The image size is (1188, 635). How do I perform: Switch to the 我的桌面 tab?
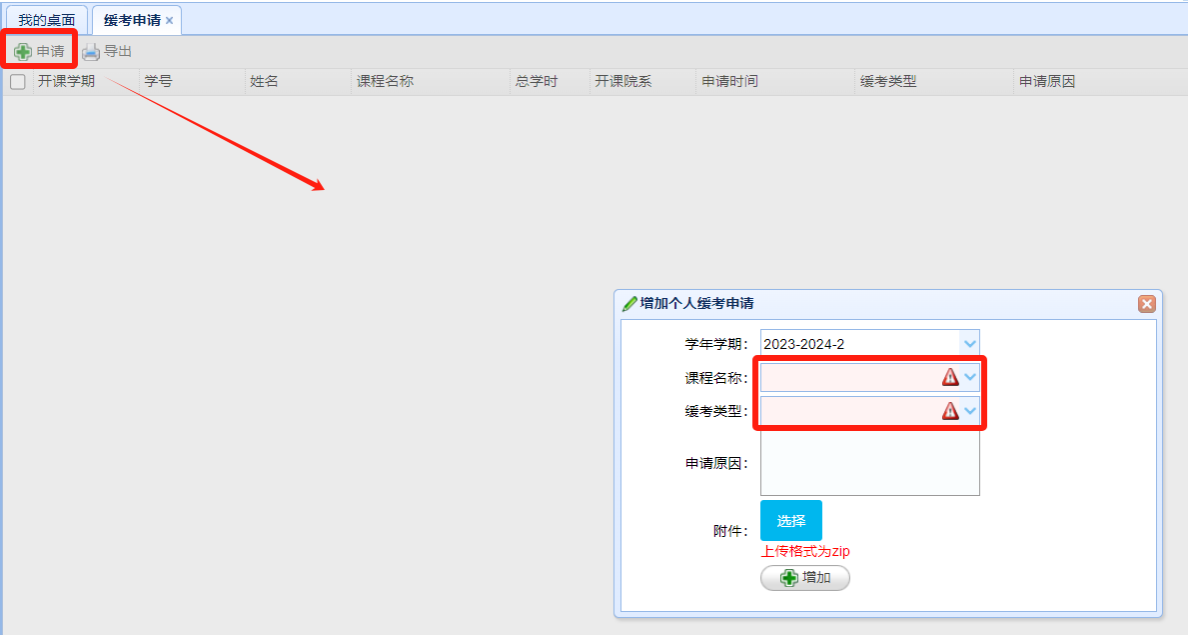(x=46, y=20)
